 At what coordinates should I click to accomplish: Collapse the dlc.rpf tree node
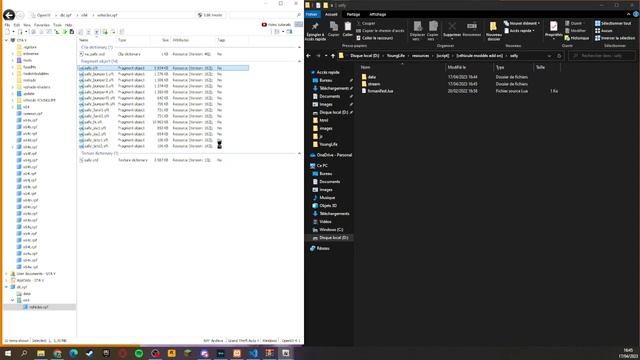pos(7,287)
